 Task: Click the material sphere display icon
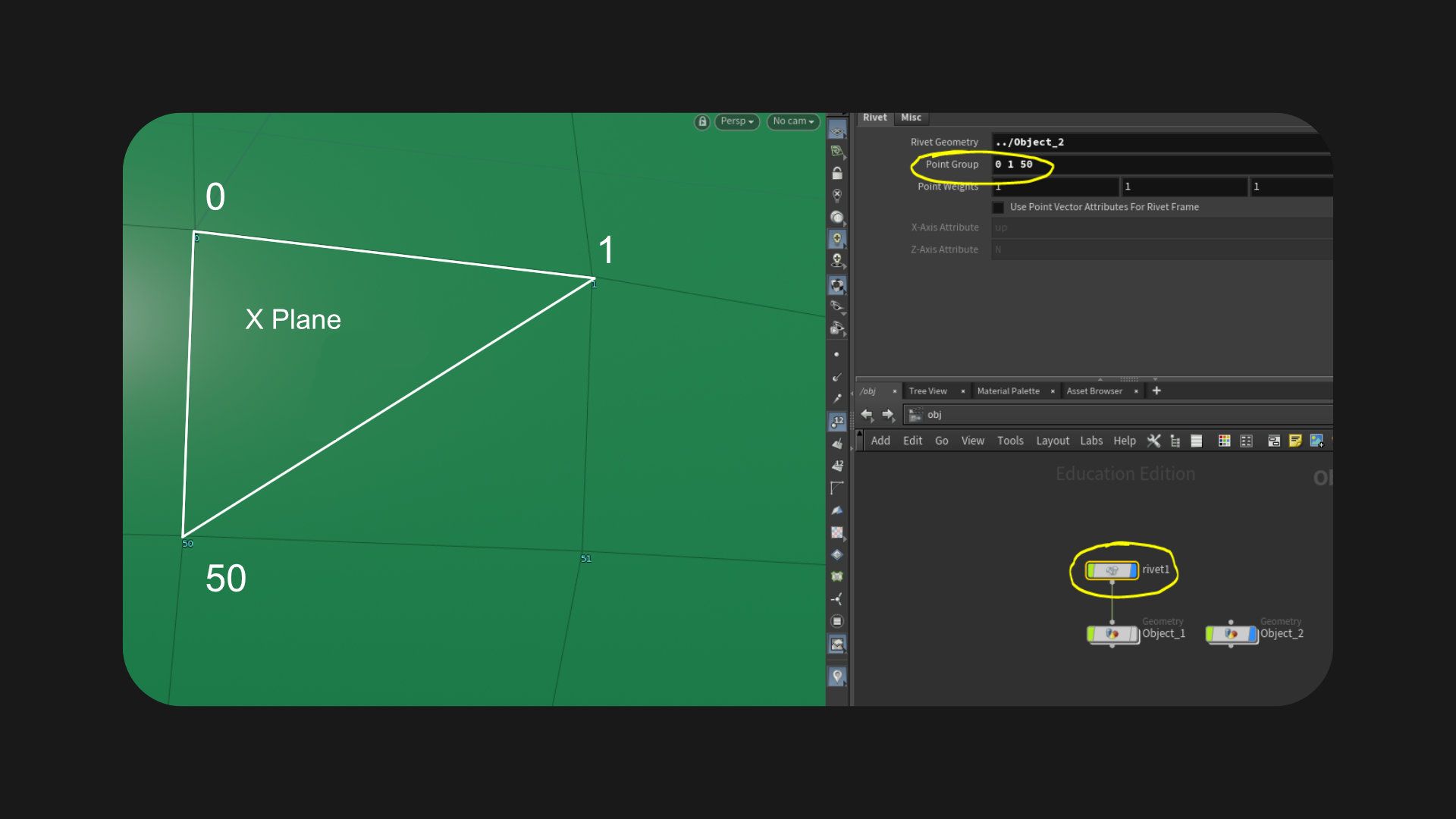click(x=837, y=218)
